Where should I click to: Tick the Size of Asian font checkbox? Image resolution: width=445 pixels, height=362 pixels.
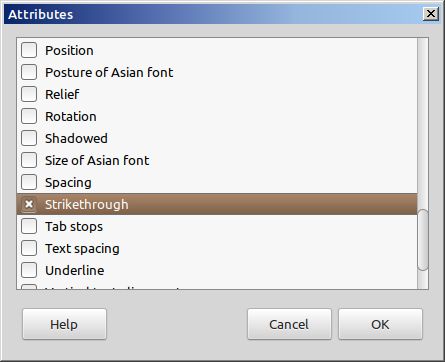click(29, 160)
